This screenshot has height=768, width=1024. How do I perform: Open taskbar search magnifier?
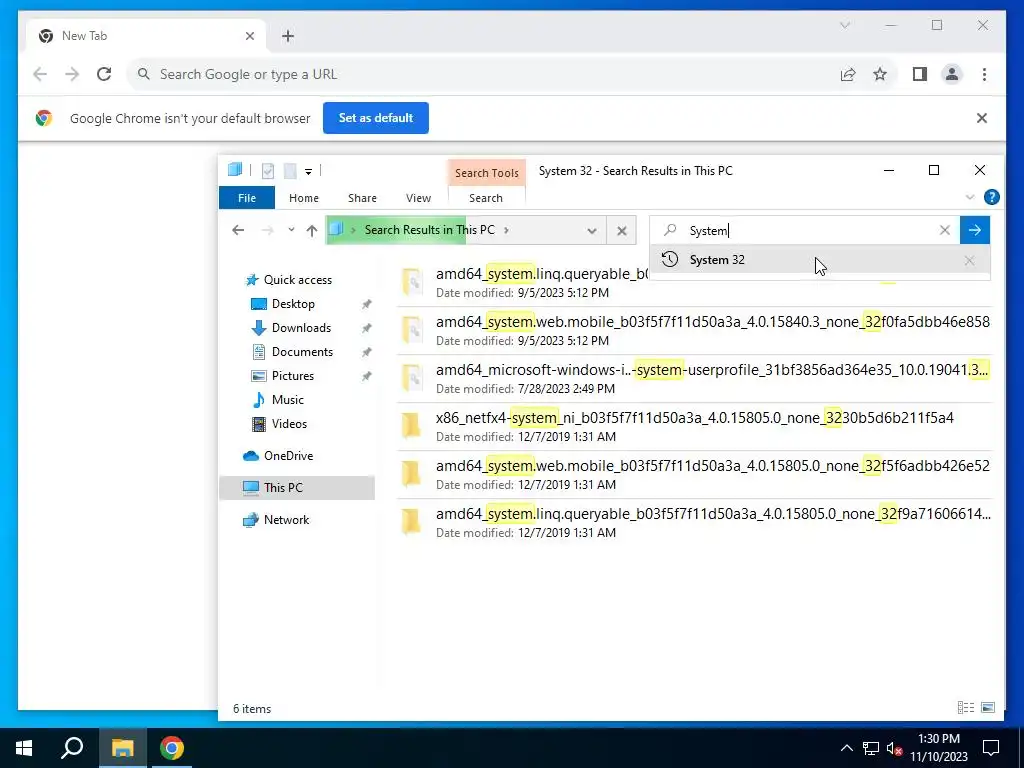[72, 748]
